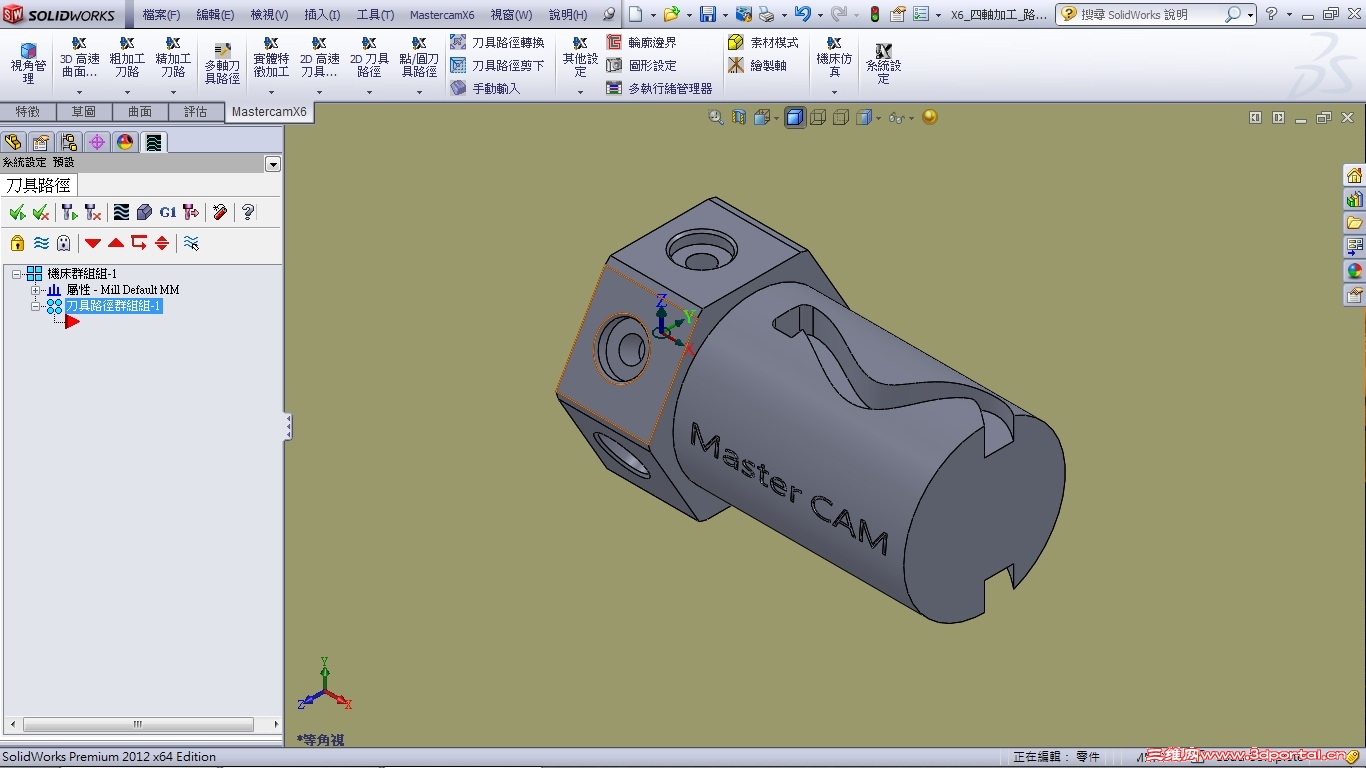The height and width of the screenshot is (768, 1366).
Task: Open the 系統設定 預設 panel dropdown
Action: (273, 164)
